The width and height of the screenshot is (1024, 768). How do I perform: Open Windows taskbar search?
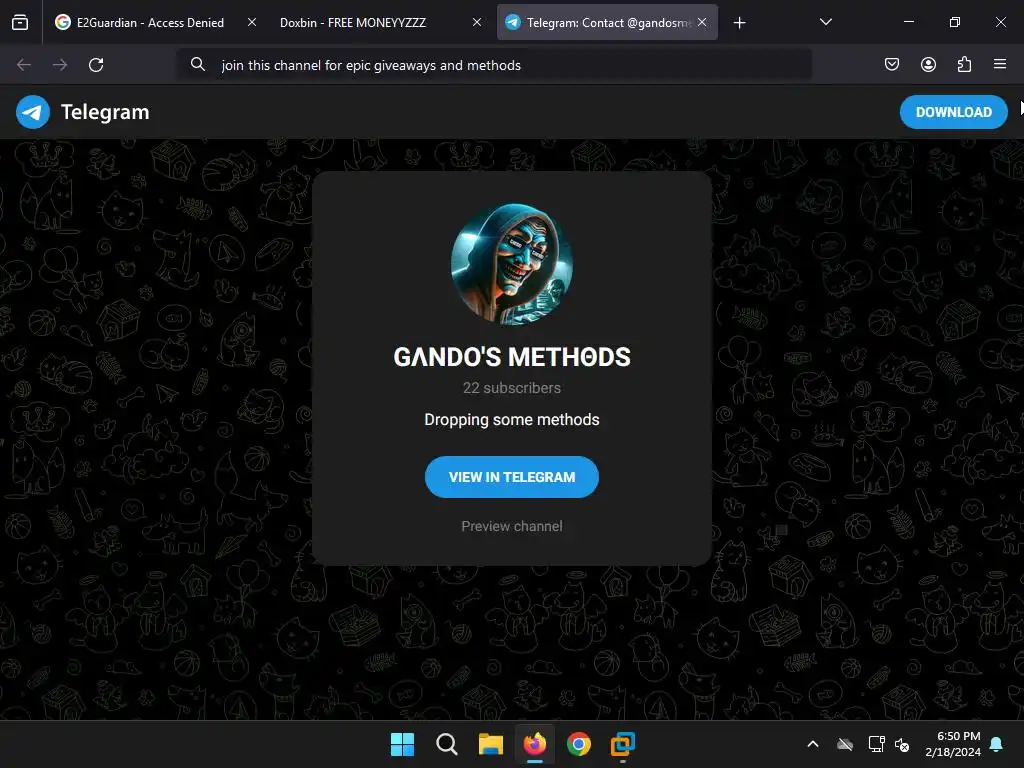coord(447,744)
